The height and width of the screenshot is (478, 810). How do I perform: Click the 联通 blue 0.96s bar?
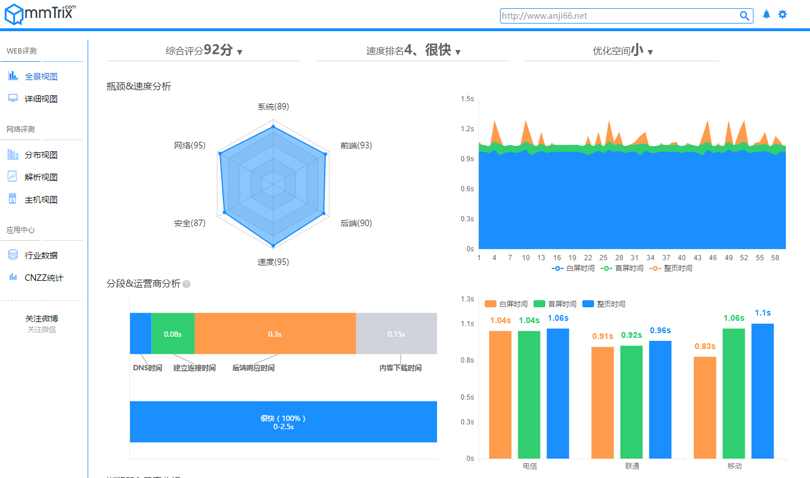(660, 399)
